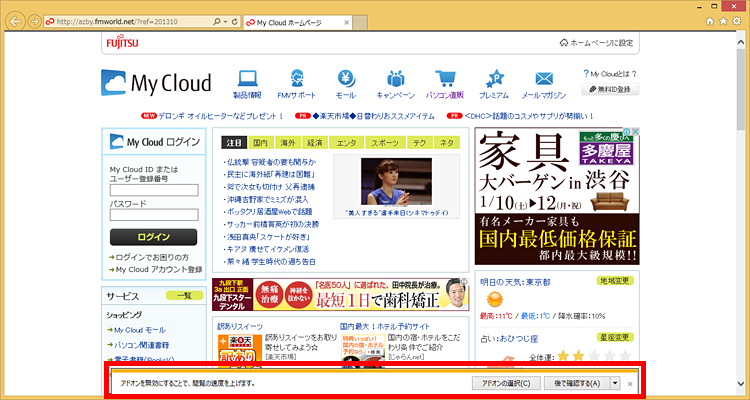Click the browser Forward arrow button
Viewport: 750px width, 400px height.
coord(34,22)
